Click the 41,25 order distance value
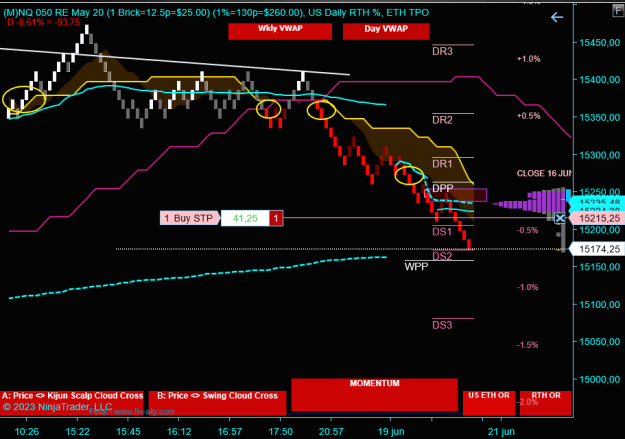The width and height of the screenshot is (625, 439). click(245, 218)
